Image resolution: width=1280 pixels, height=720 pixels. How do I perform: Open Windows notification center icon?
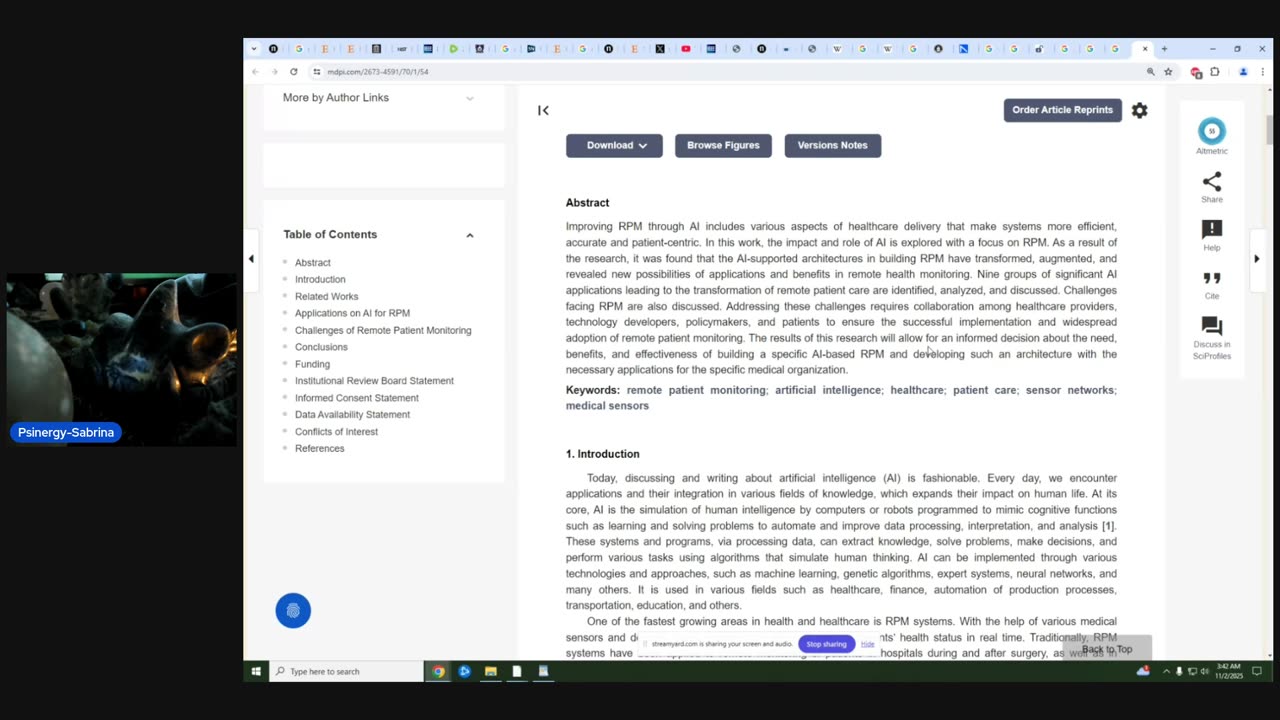1257,671
